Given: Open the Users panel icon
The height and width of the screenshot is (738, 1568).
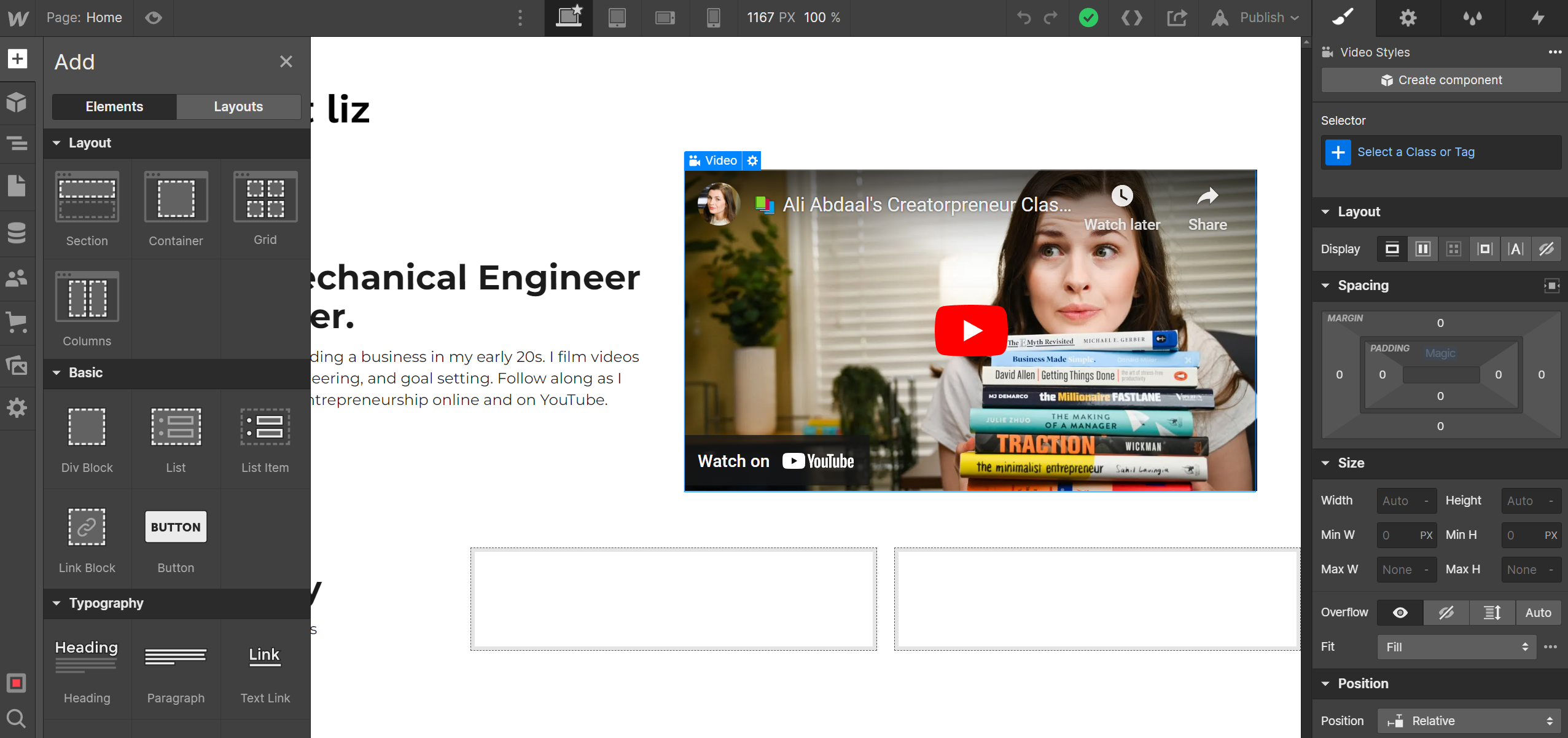Looking at the screenshot, I should 17,278.
